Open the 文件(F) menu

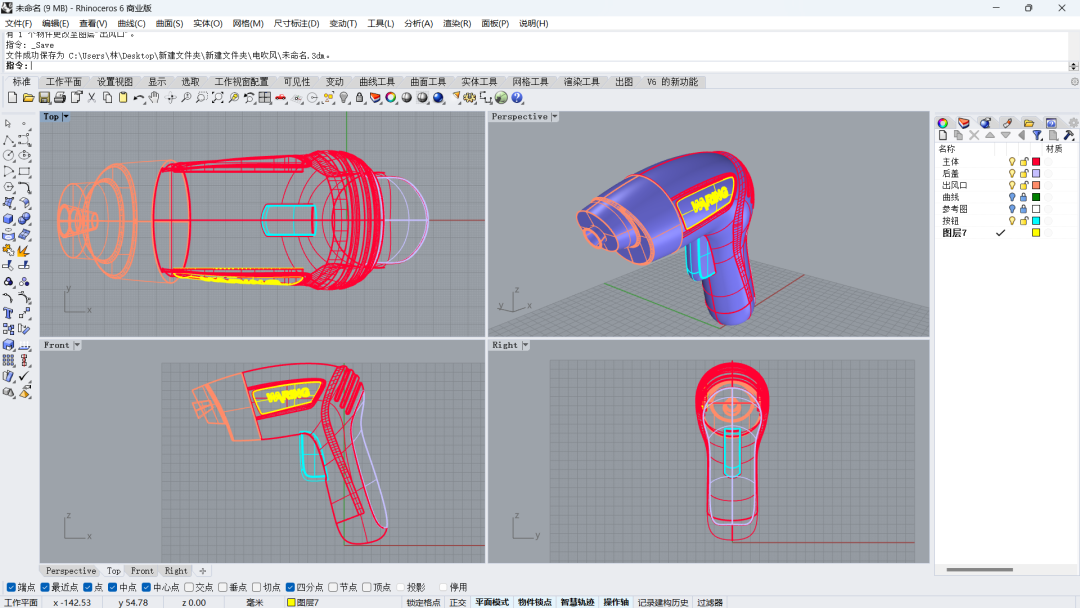point(19,23)
